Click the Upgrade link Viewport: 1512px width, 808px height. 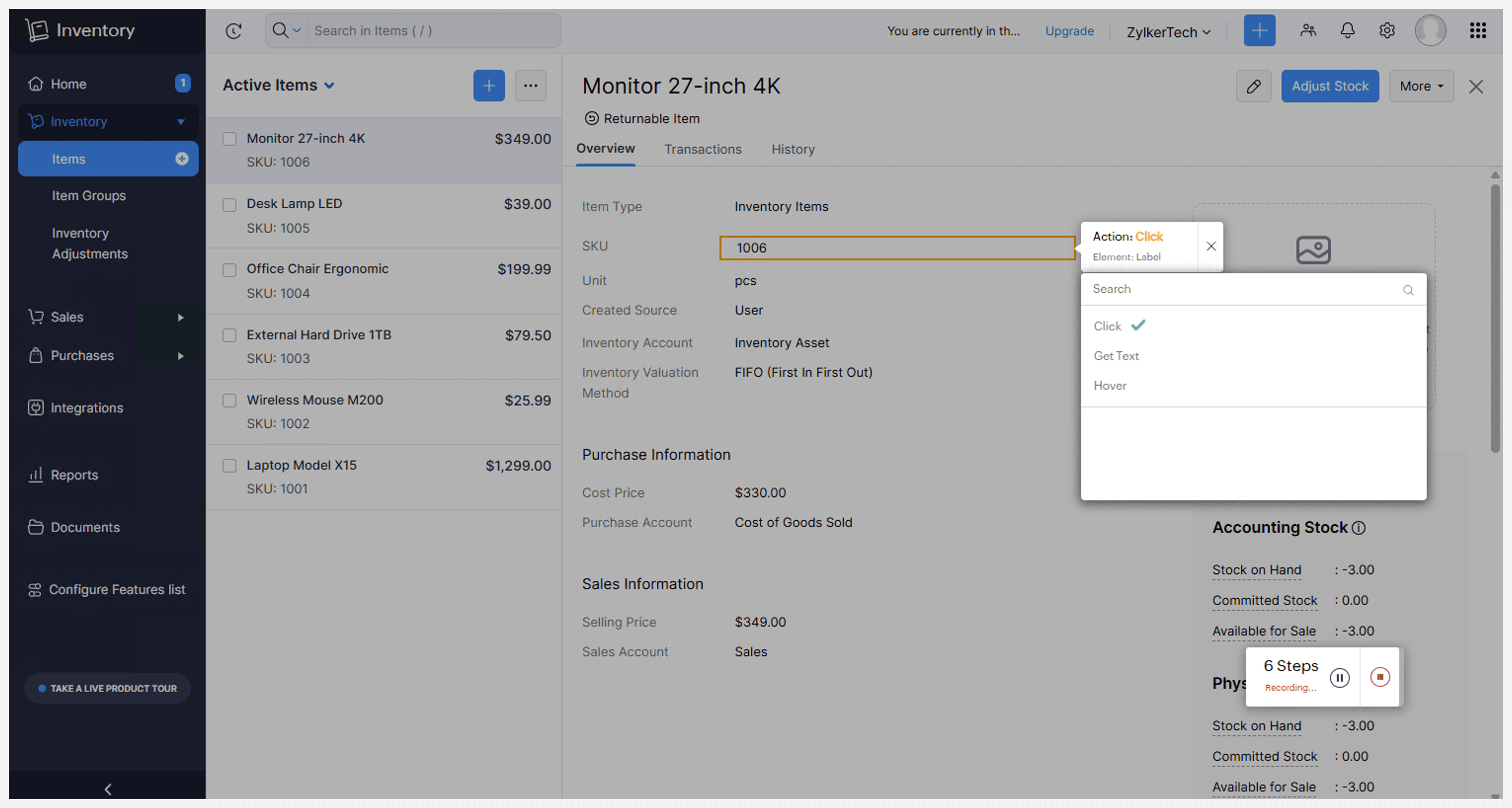1069,31
